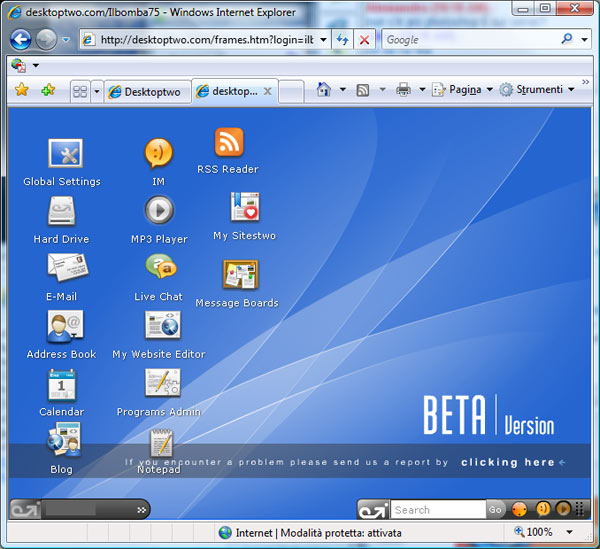The image size is (600, 549).
Task: Open the Notepad icon
Action: tap(161, 443)
